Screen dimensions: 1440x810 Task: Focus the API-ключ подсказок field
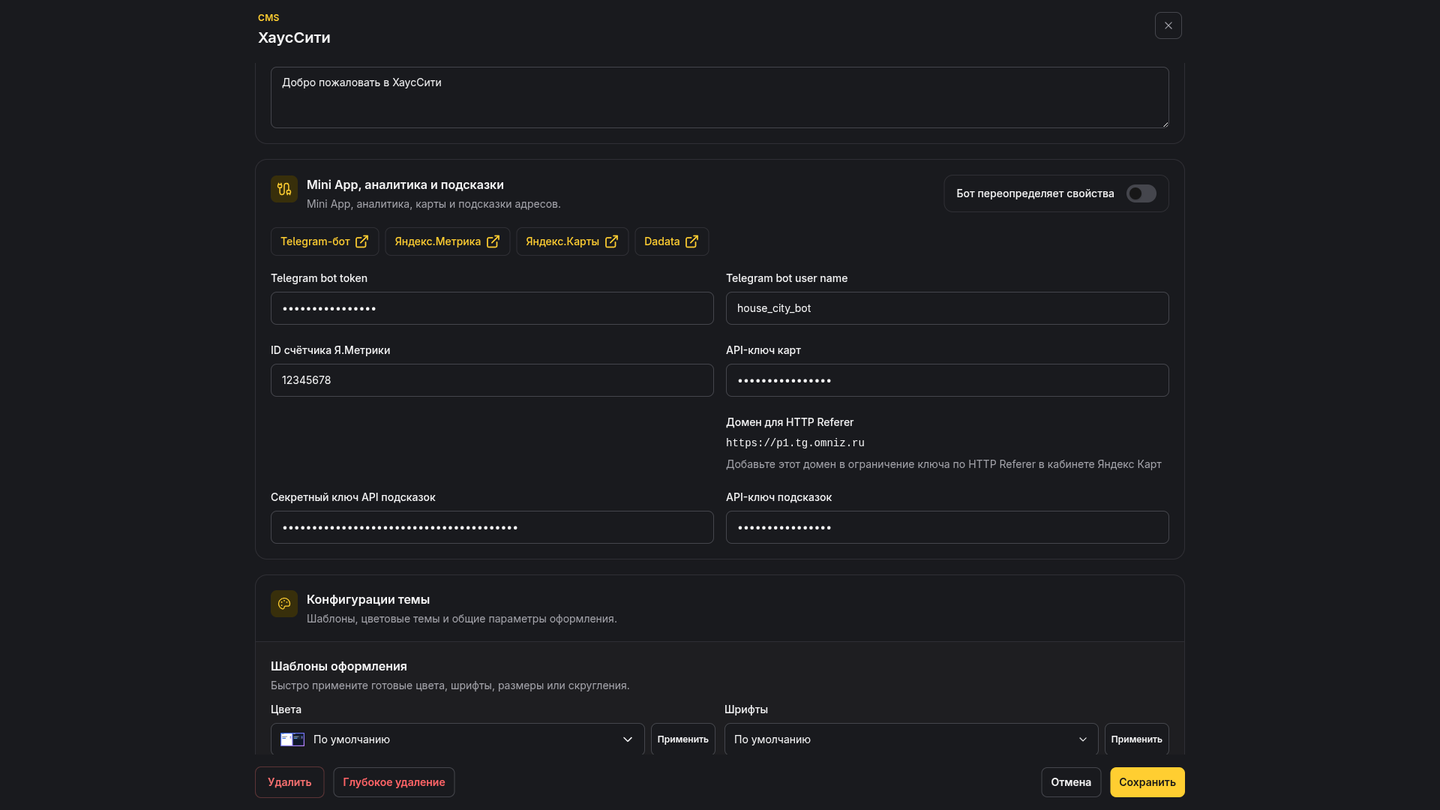tap(947, 527)
